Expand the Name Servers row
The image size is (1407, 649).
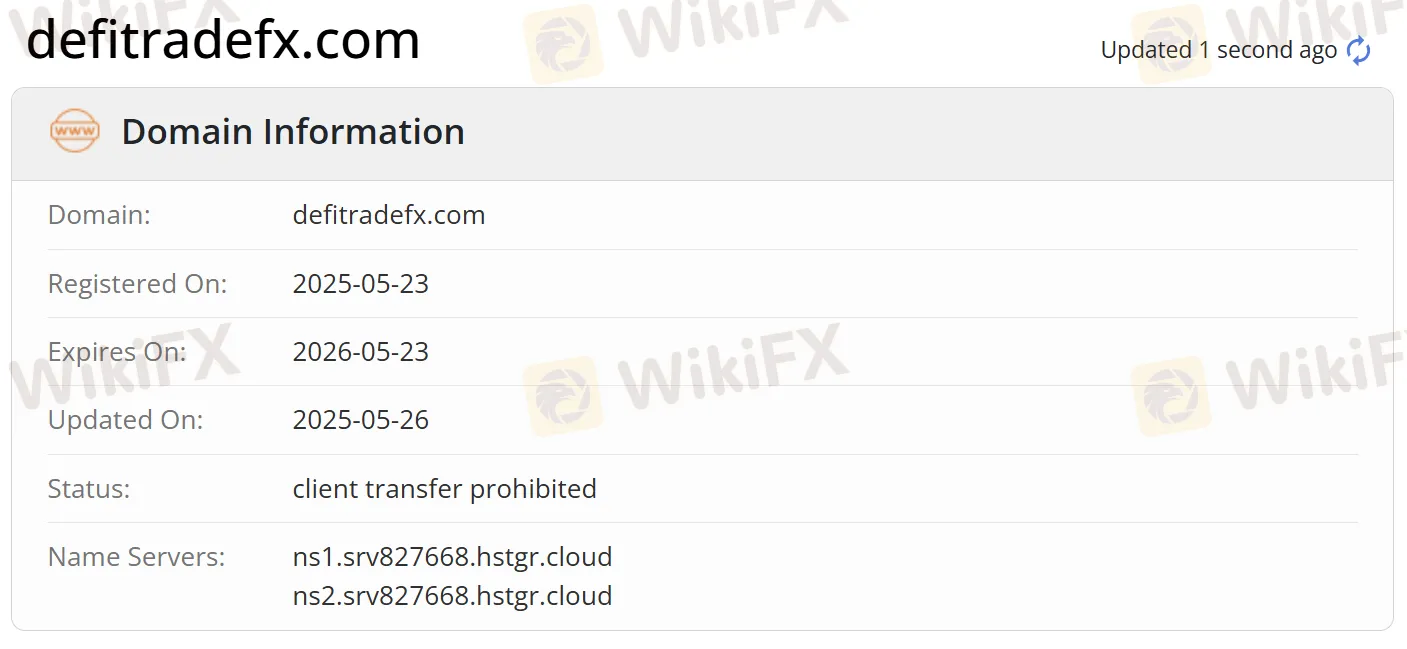click(x=135, y=556)
